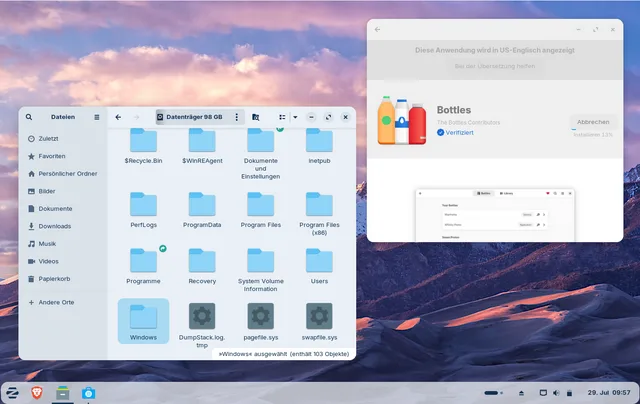Open the search icon in Dateien
Screen dimensions: 640x404
pyautogui.click(x=29, y=117)
